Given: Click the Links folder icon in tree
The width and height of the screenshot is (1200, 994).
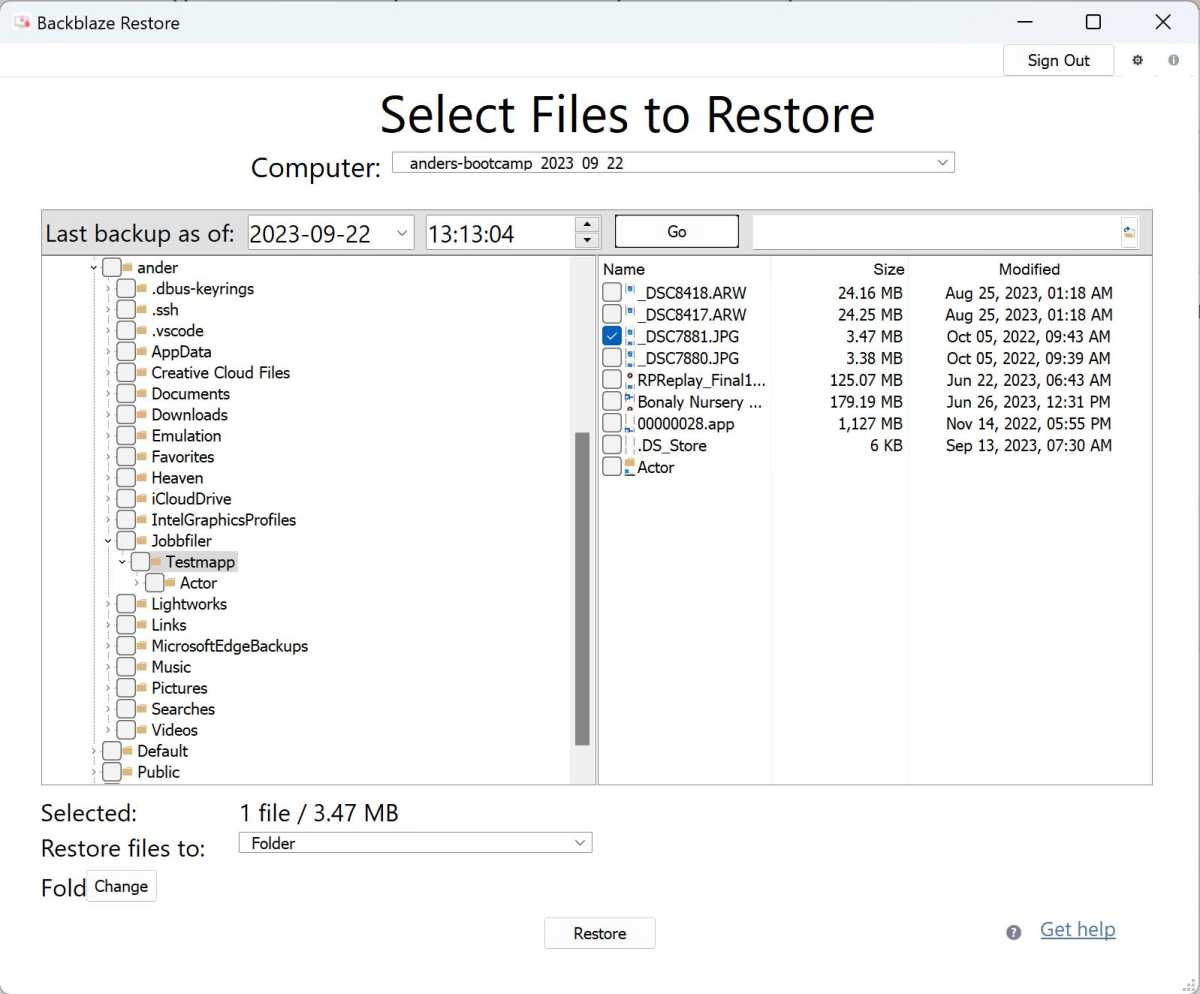Looking at the screenshot, I should pos(142,625).
